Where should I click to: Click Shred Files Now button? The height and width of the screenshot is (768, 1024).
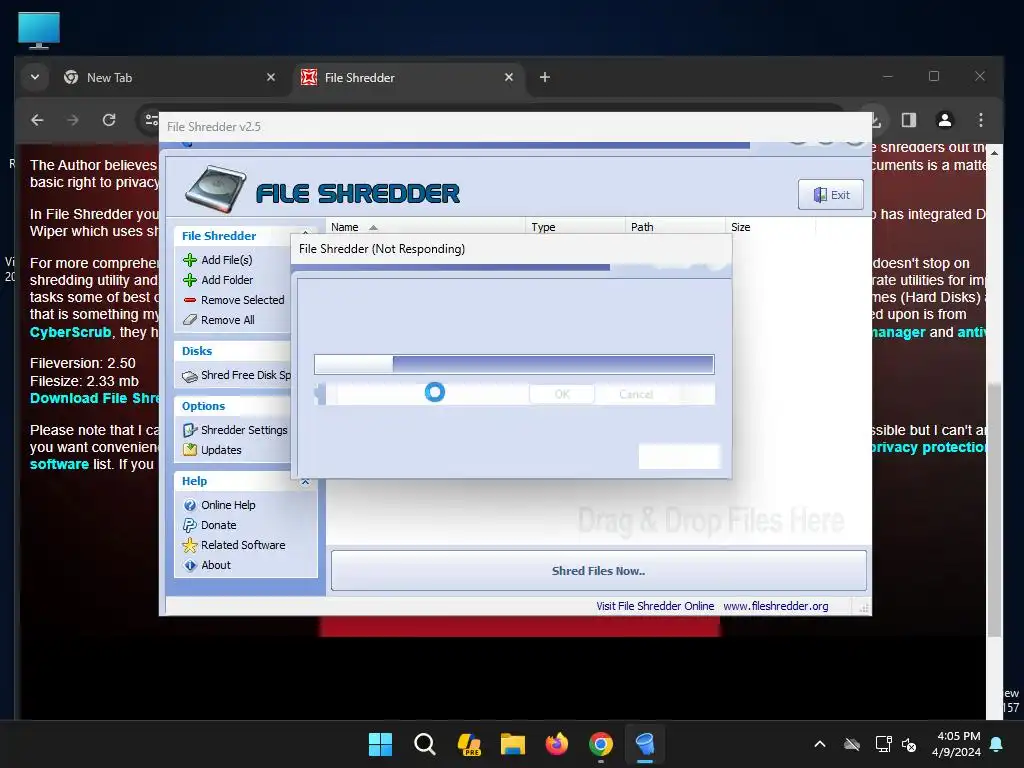598,571
